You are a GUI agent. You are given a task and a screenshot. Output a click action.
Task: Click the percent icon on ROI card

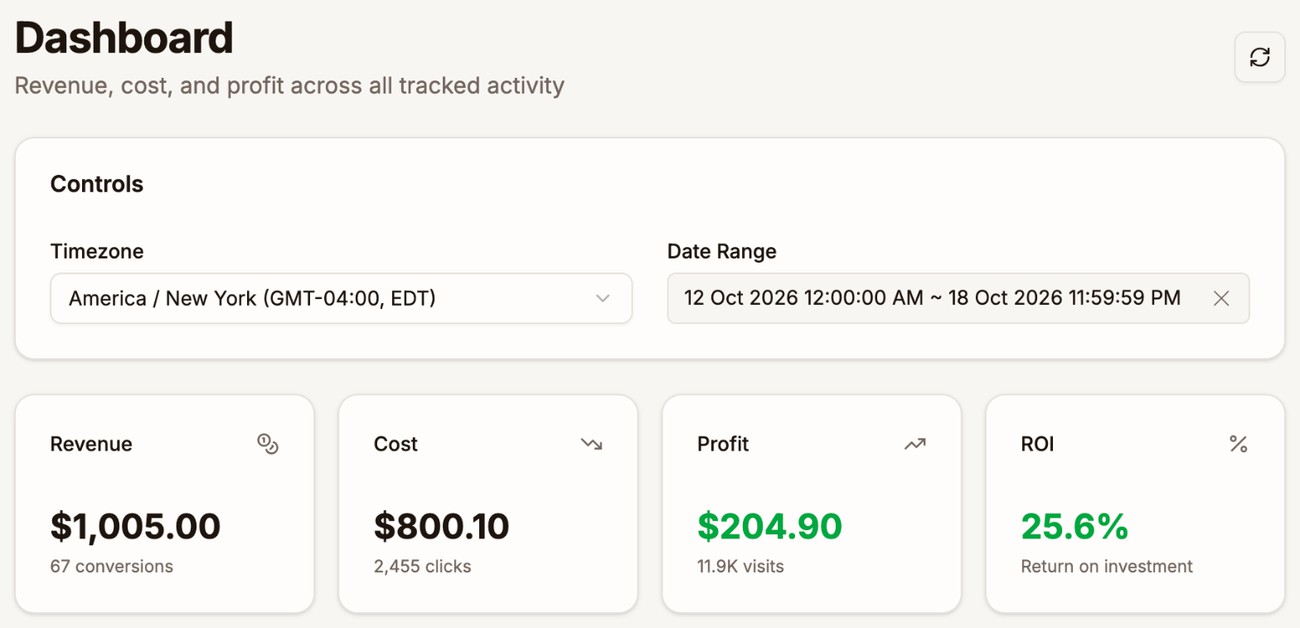pos(1238,444)
